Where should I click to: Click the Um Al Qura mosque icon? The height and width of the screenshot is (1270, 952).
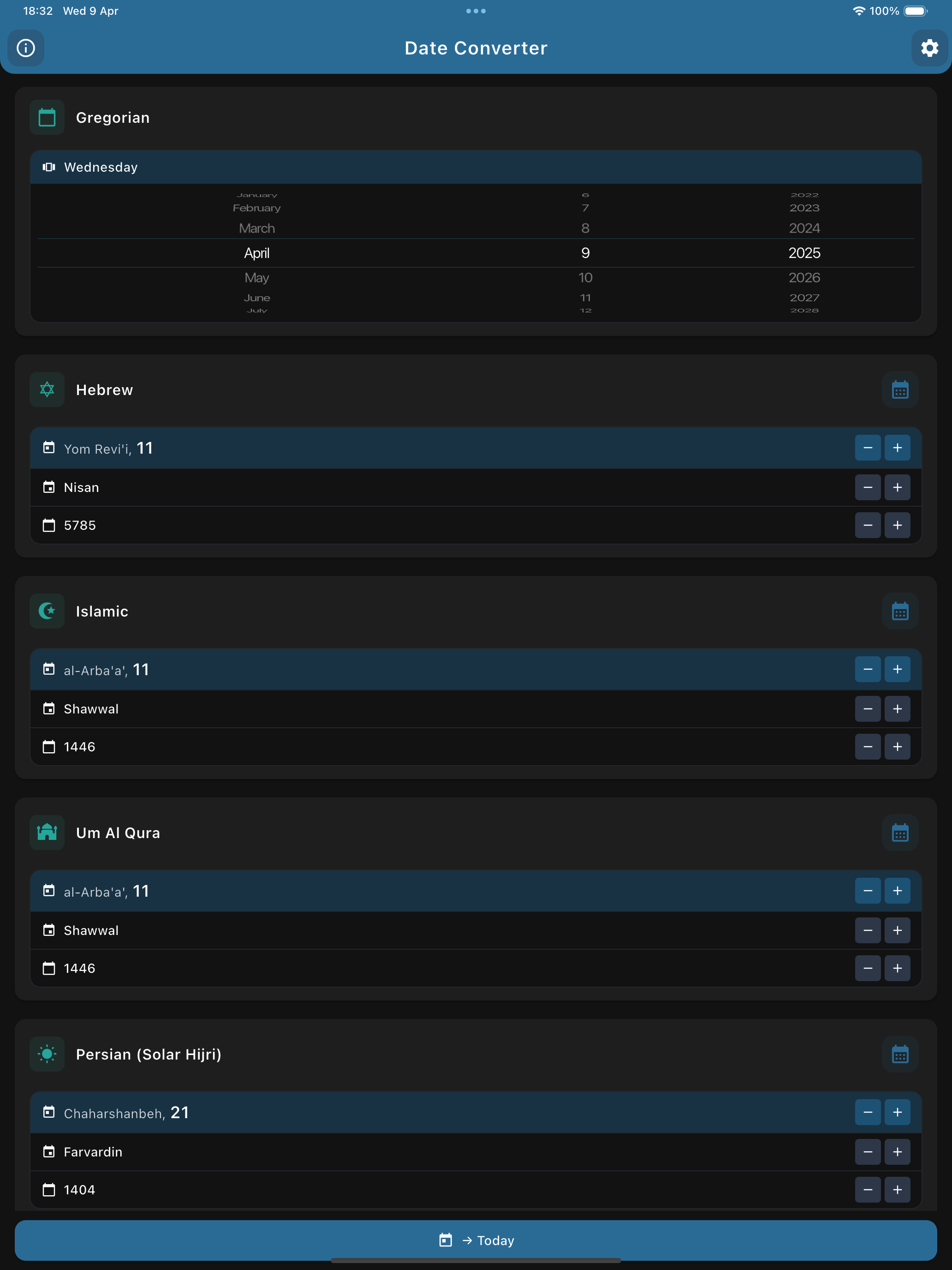[x=47, y=833]
